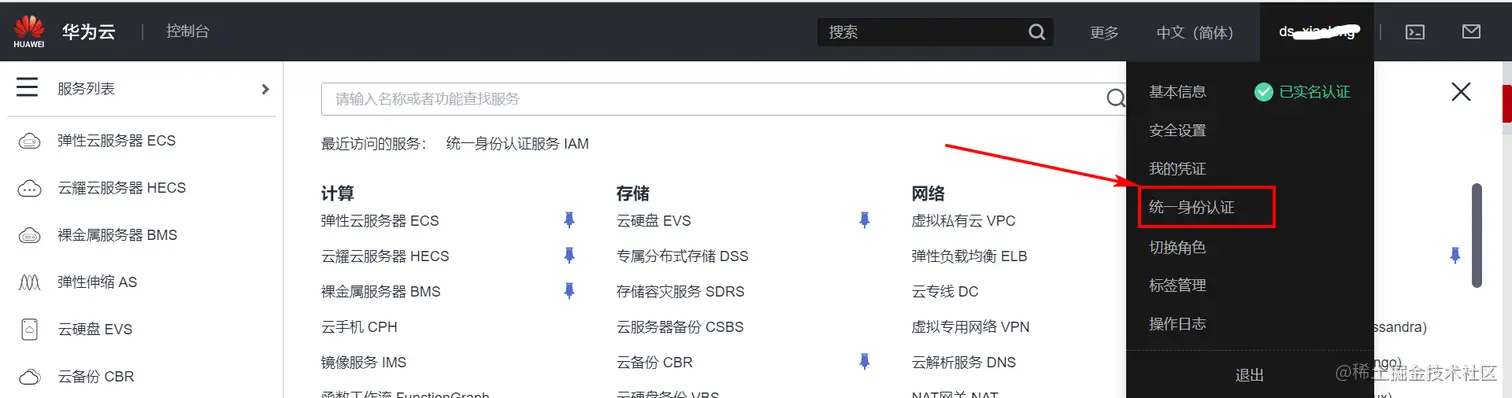
Task: Select 切换角色 in the account menu
Action: point(1177,247)
